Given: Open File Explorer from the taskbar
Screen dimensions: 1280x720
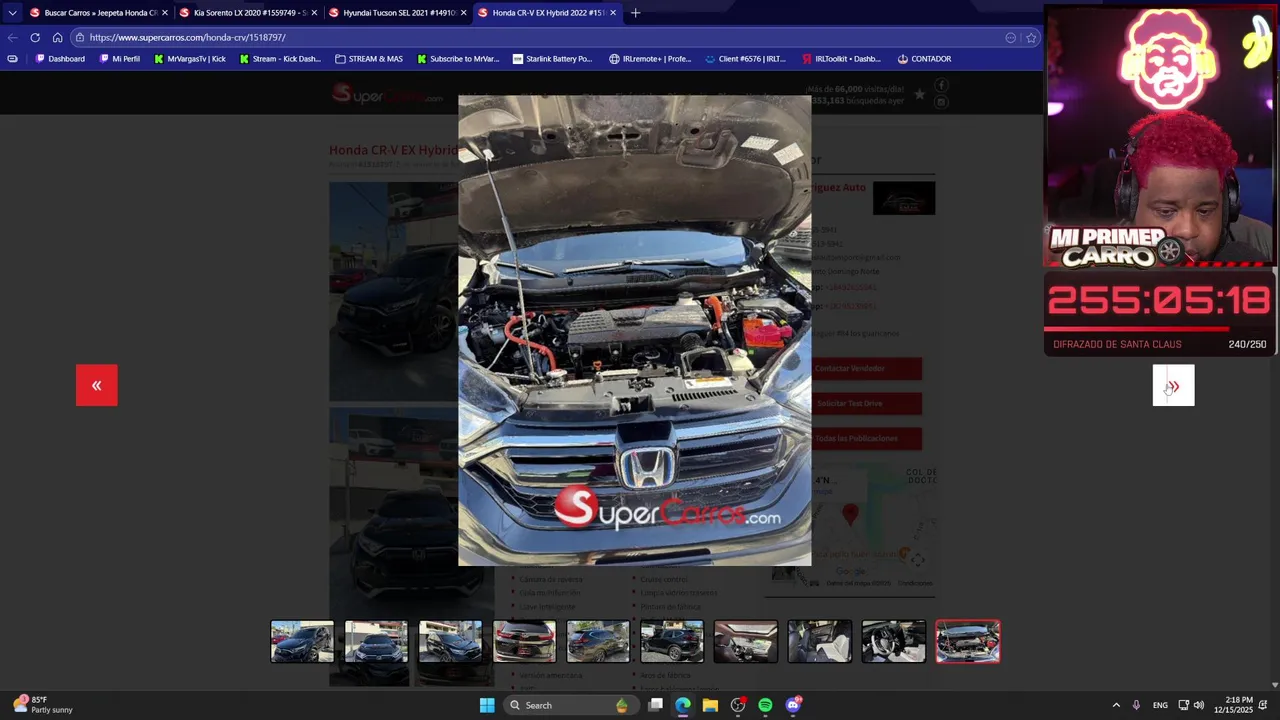Looking at the screenshot, I should pos(710,705).
